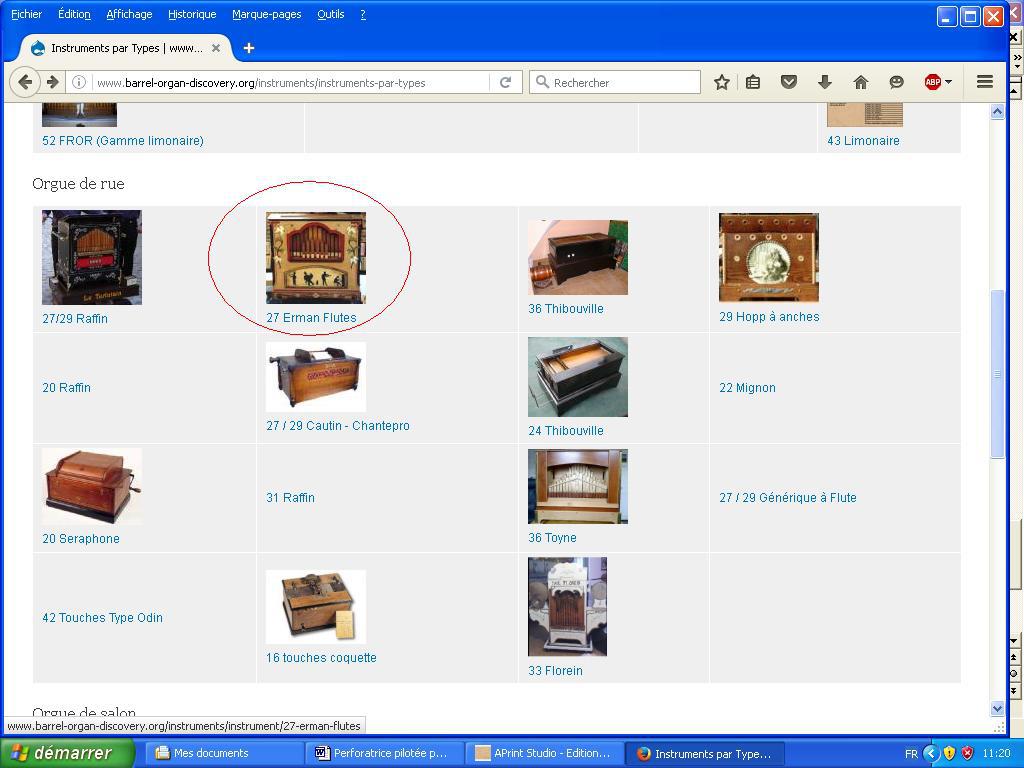Open the 27 Erman Flutes link
Screen dimensions: 1024x768
click(x=311, y=318)
